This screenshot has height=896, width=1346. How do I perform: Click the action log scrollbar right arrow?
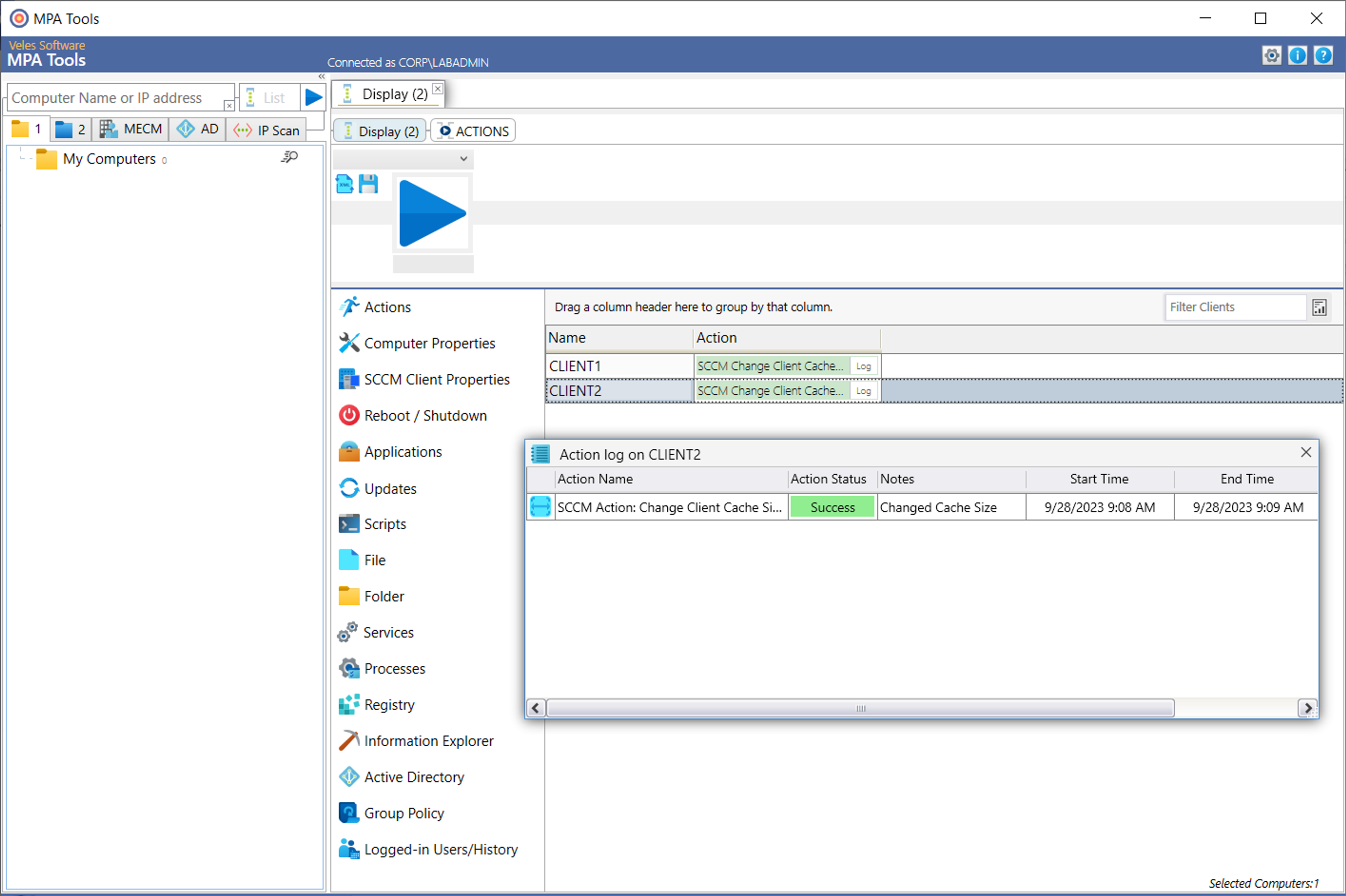[1307, 708]
